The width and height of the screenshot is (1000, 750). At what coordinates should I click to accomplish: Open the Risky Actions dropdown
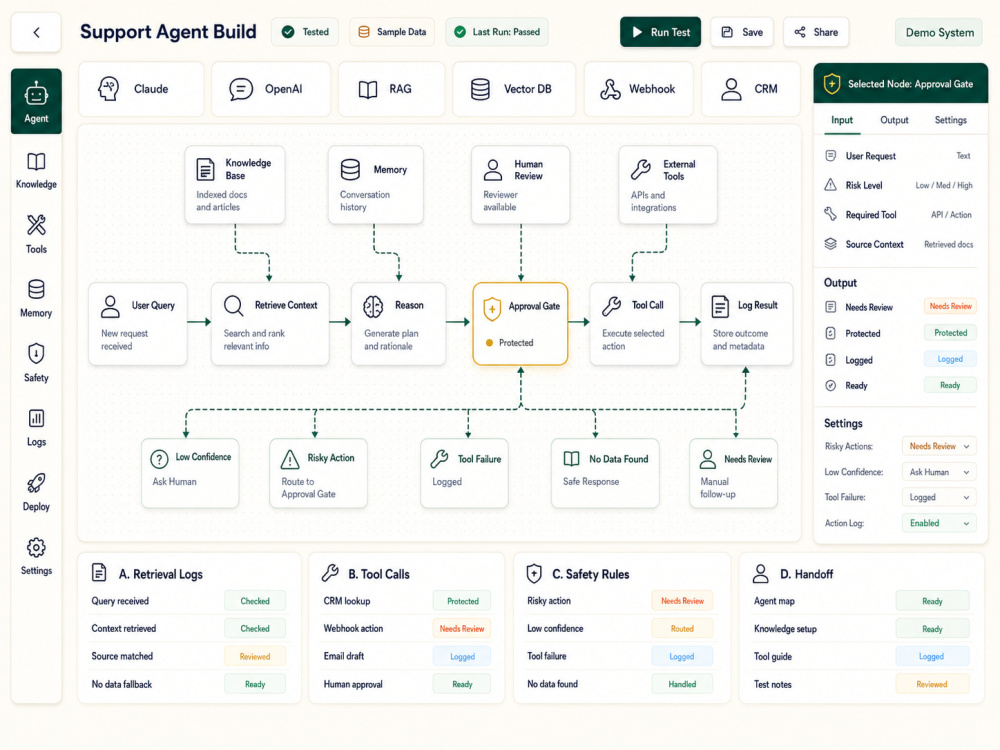pyautogui.click(x=939, y=446)
